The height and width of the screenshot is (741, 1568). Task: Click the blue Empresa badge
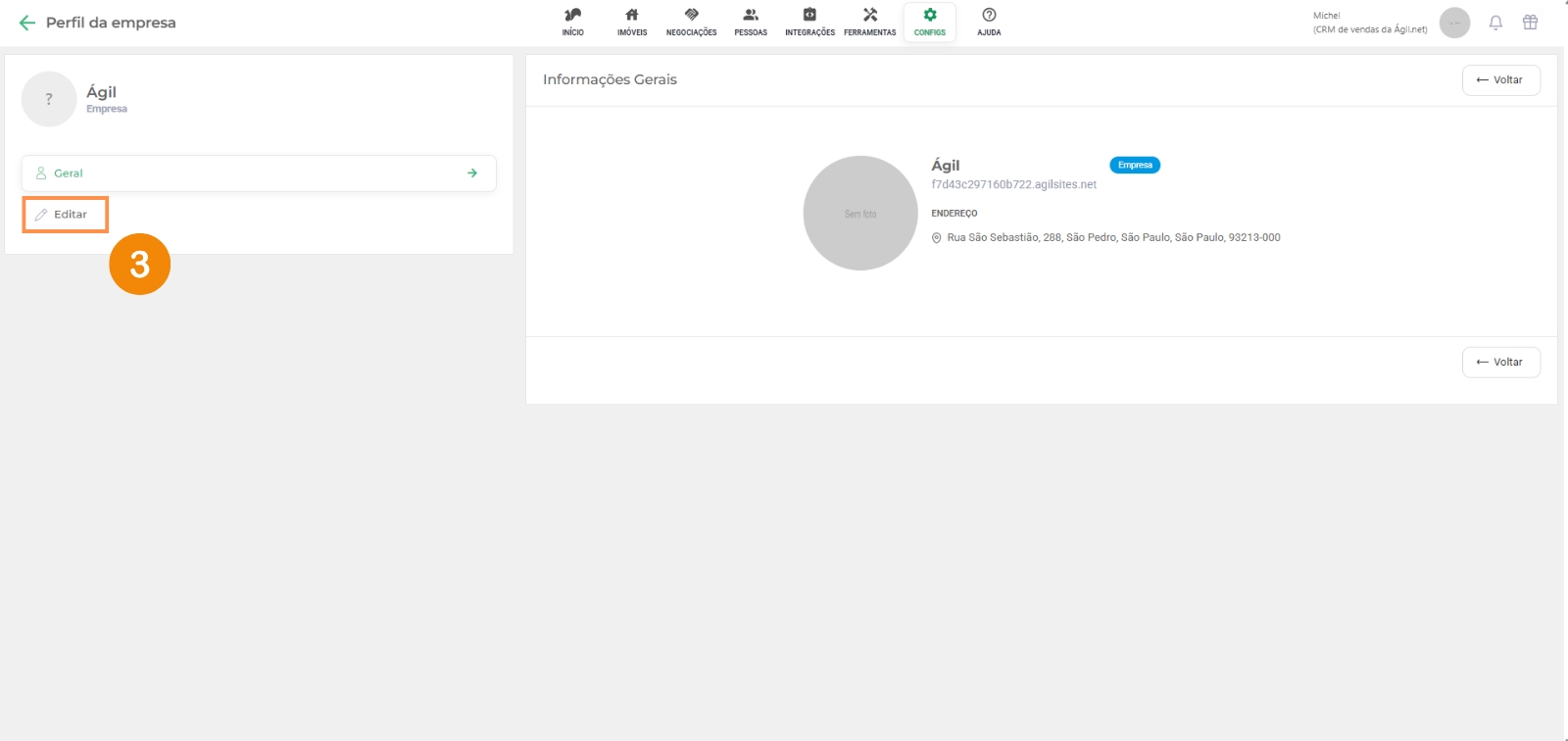[x=1135, y=165]
